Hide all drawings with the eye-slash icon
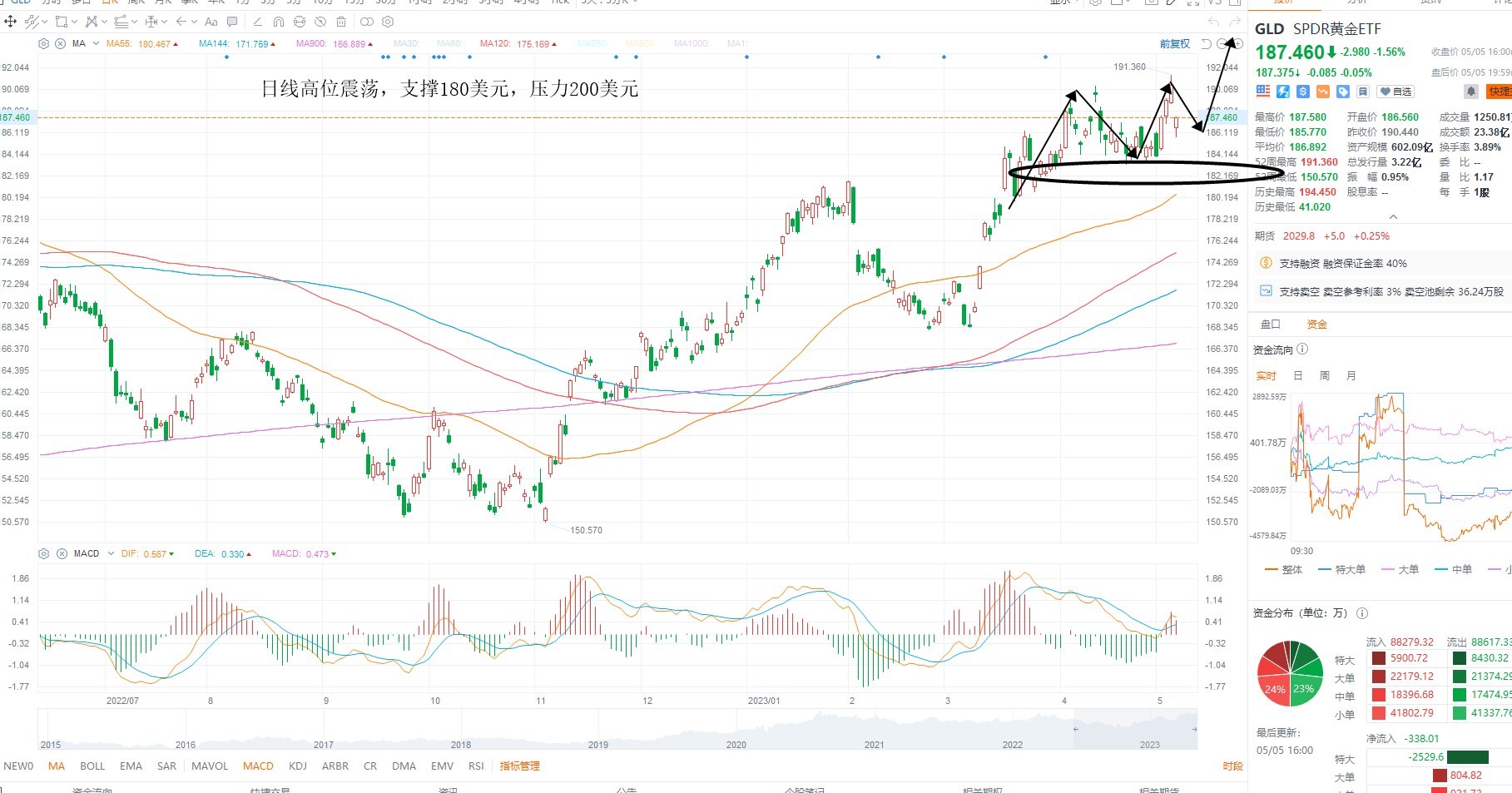Screen dimensions: 1512x793 pyautogui.click(x=320, y=22)
